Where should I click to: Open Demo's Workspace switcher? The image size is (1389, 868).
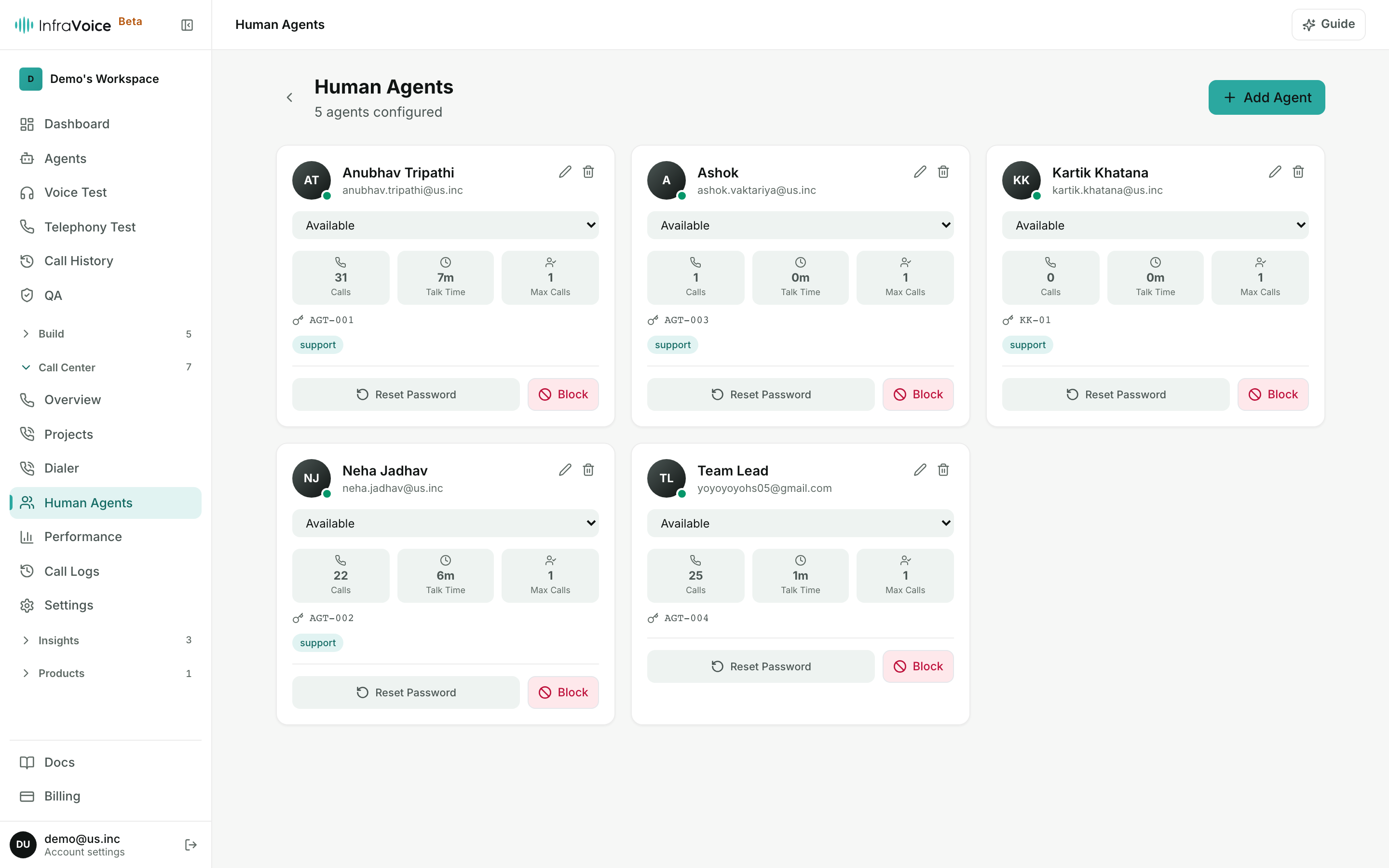[106, 79]
